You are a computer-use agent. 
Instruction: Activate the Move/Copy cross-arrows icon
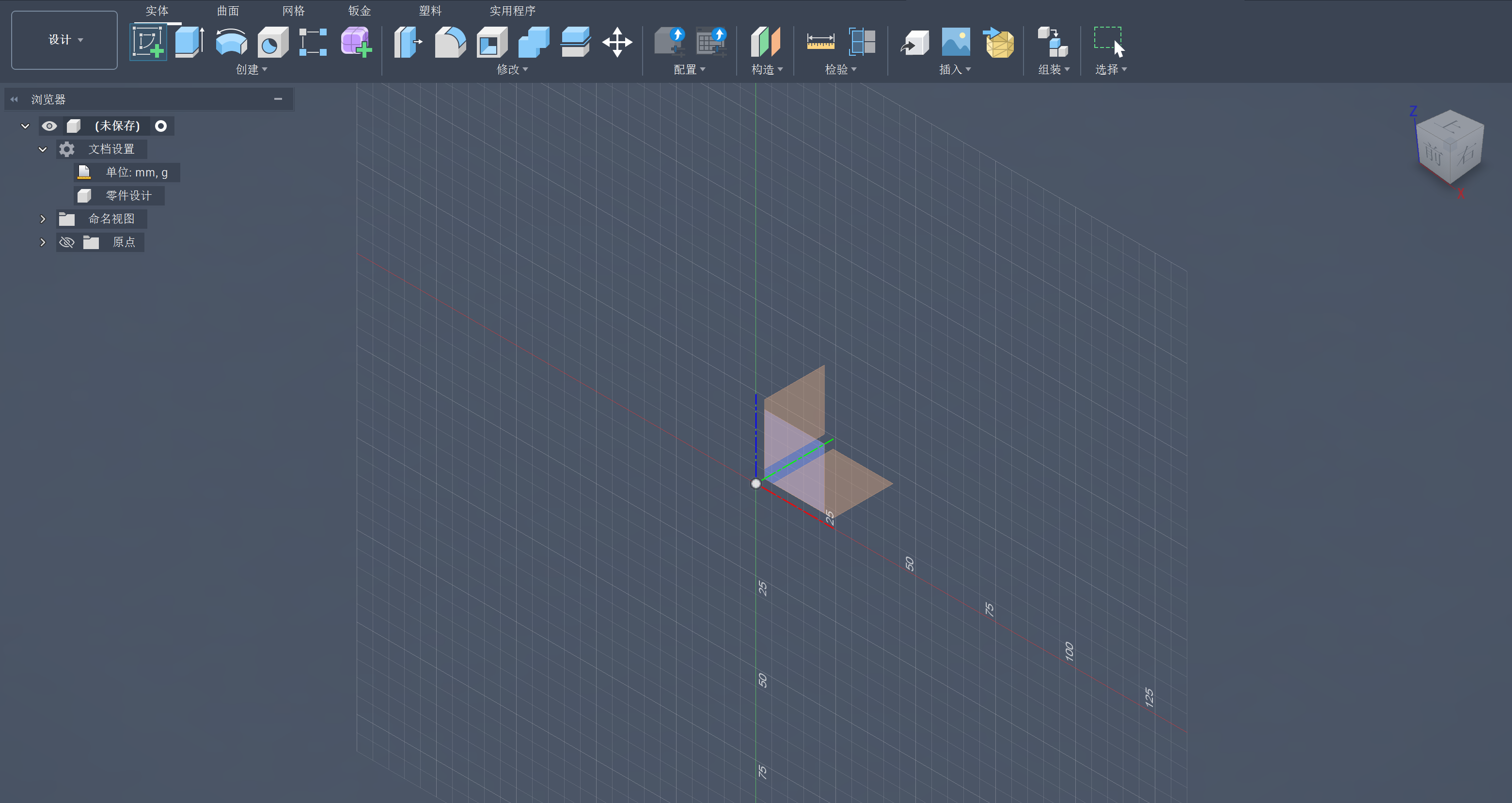pyautogui.click(x=617, y=42)
